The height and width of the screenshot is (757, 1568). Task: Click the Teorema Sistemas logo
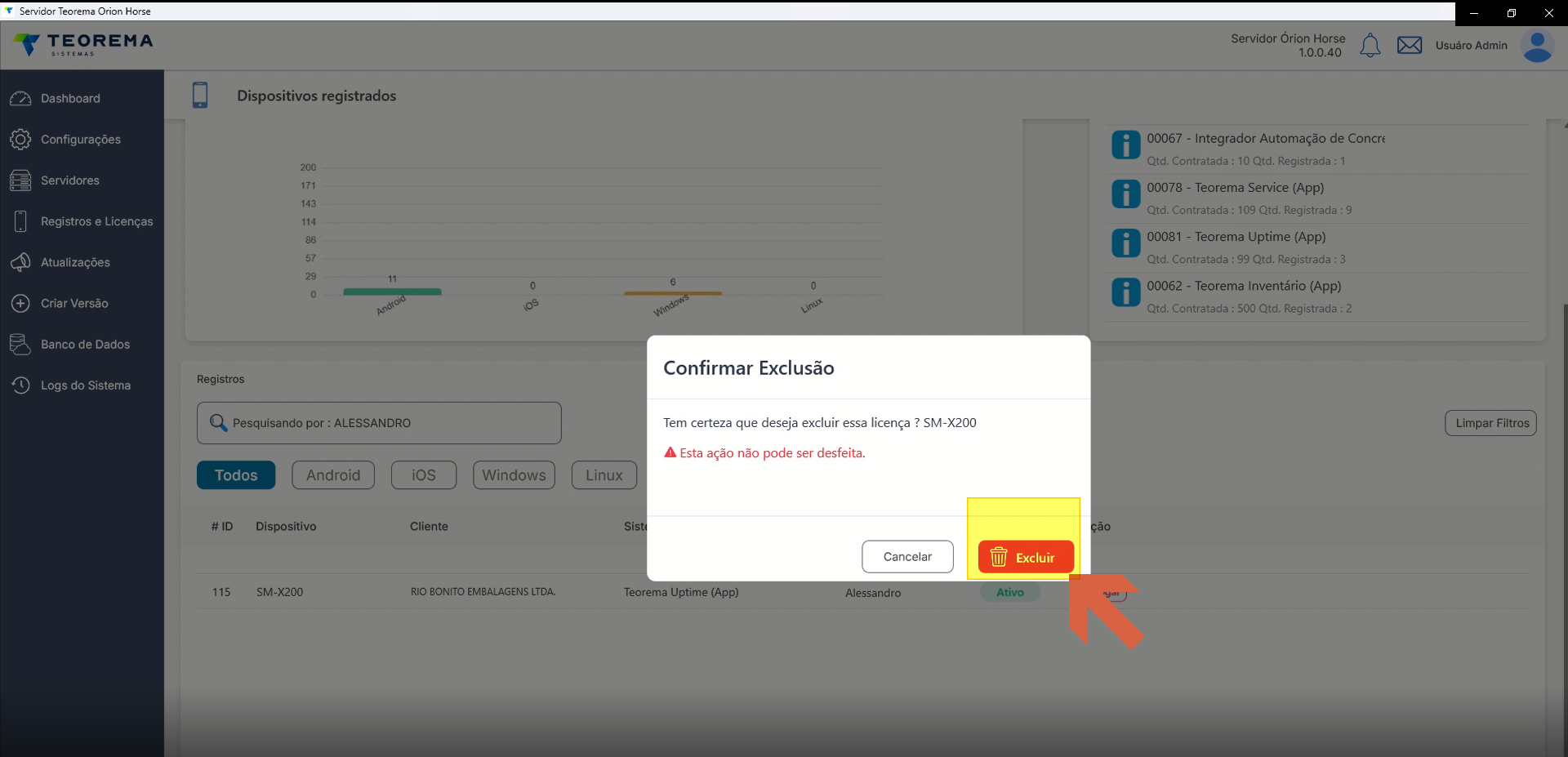pos(84,45)
